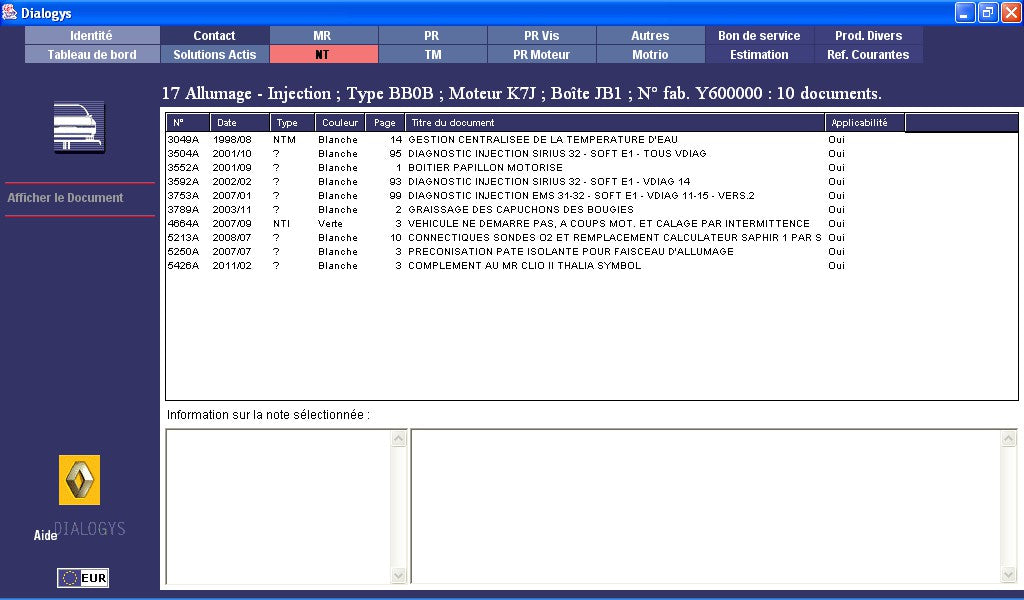Open the Prod. Divers tab
Screen dimensions: 1024x600
tap(869, 35)
